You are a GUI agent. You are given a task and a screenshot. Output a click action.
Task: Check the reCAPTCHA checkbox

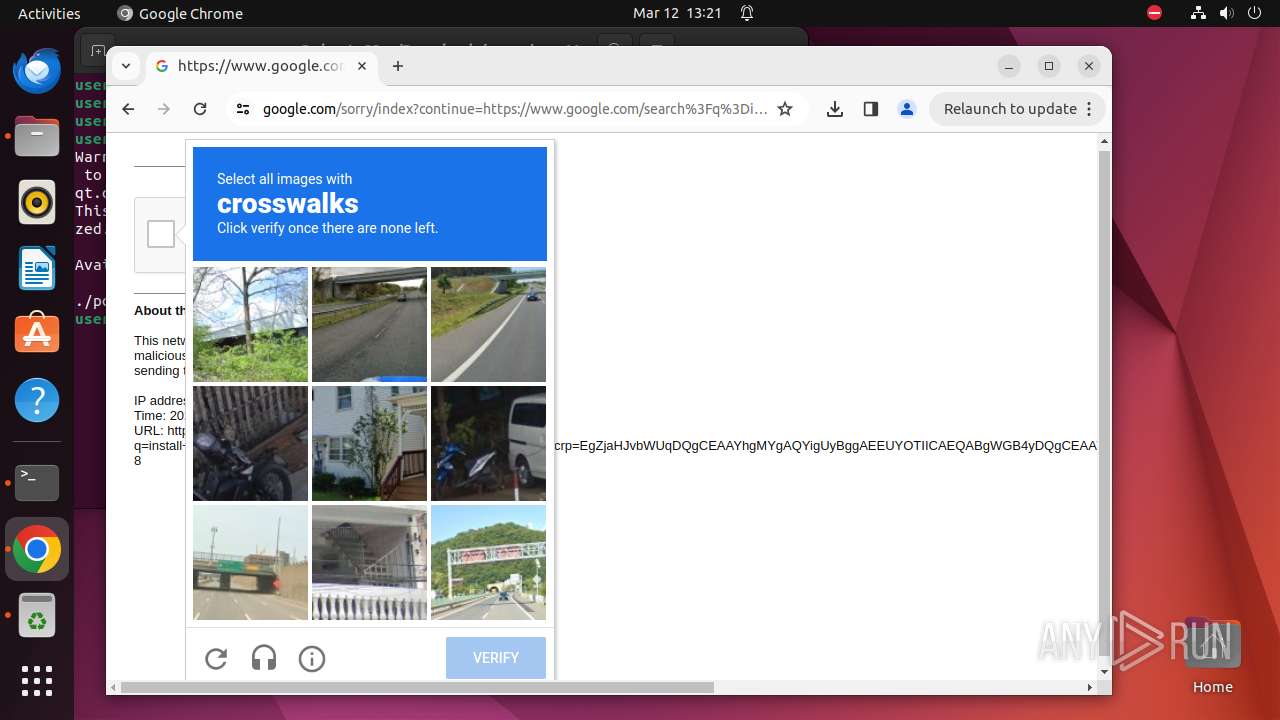(161, 234)
